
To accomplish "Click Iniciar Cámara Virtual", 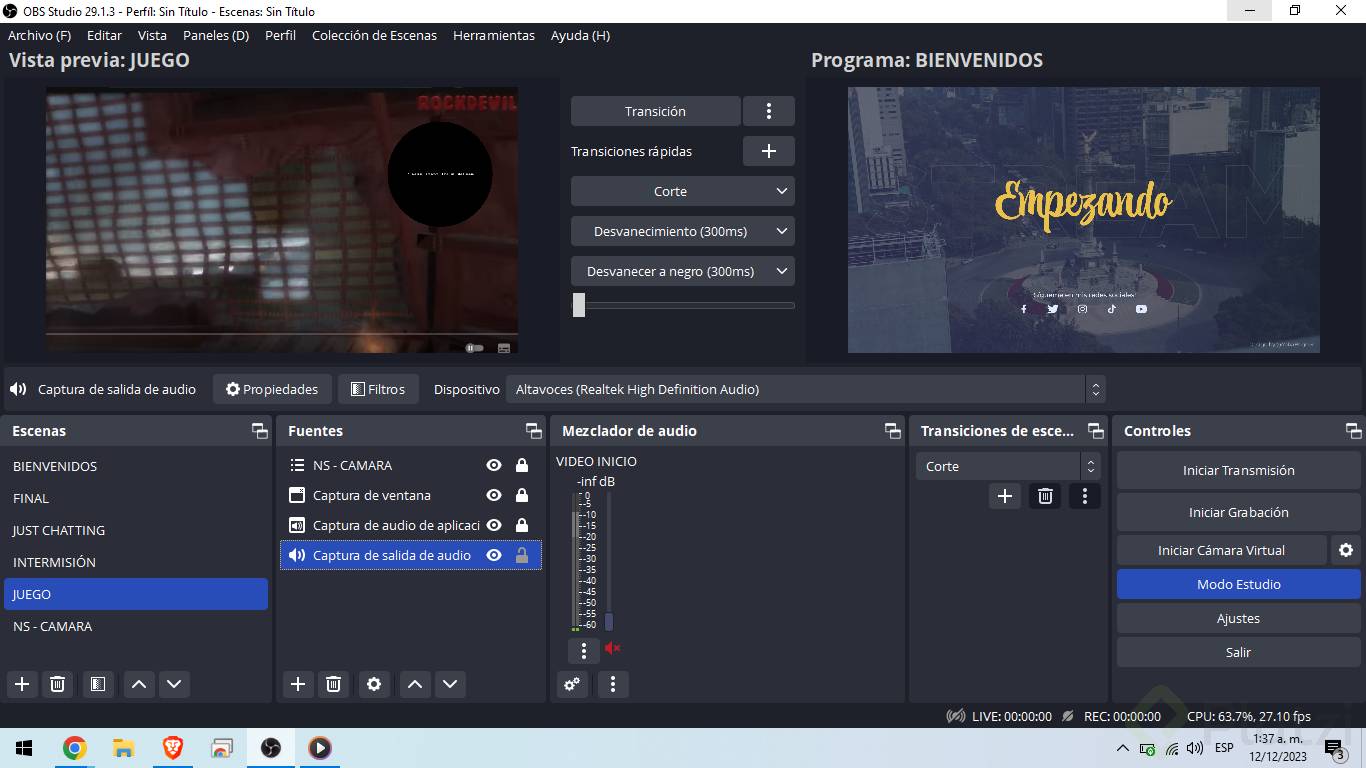I will click(1221, 550).
